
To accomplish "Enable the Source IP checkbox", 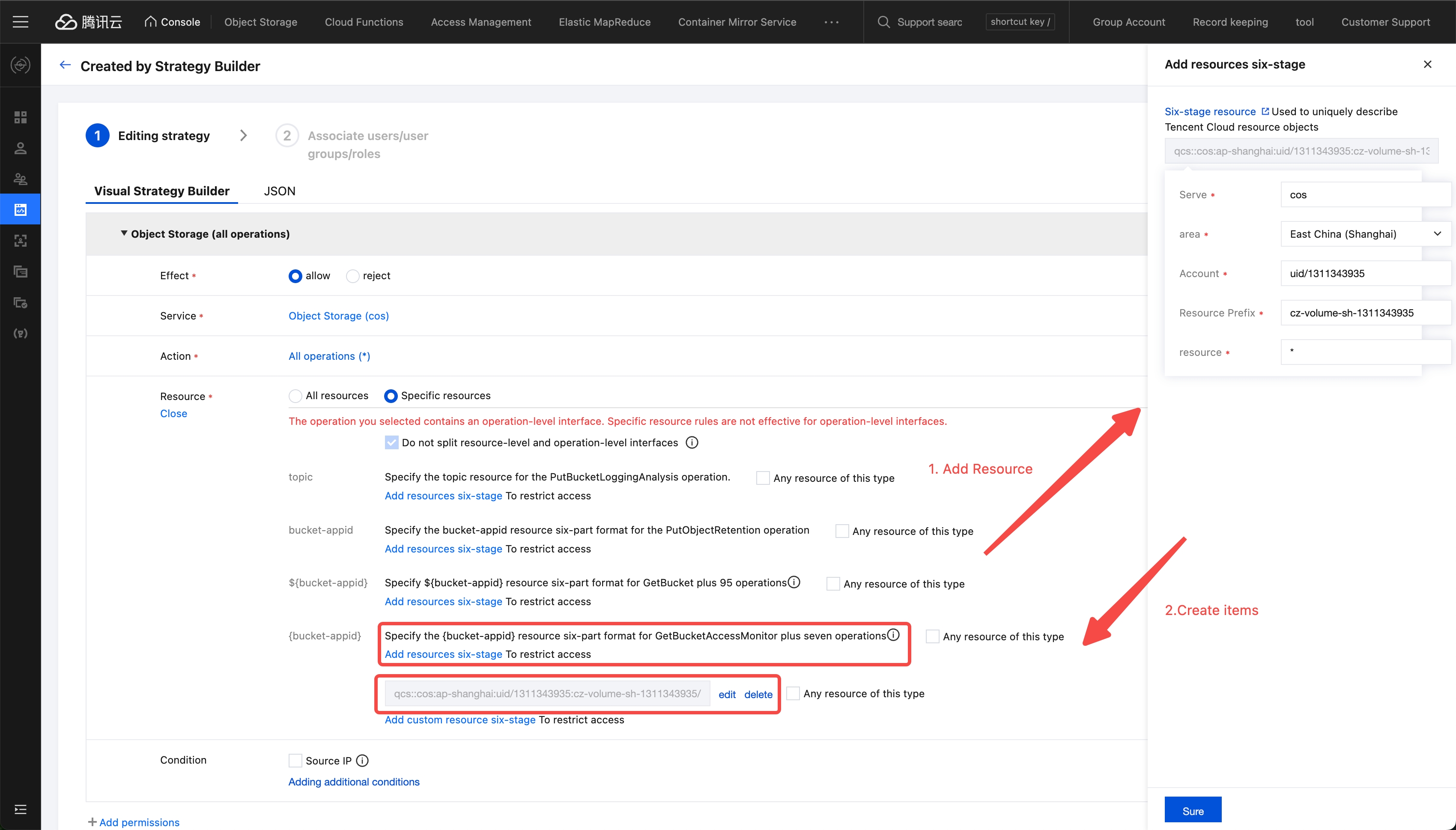I will click(295, 761).
